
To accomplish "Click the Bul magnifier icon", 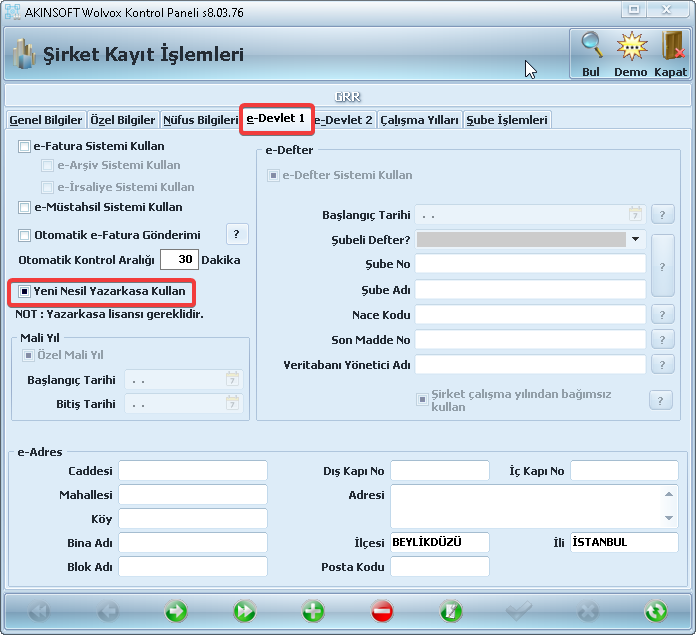I will pos(592,45).
